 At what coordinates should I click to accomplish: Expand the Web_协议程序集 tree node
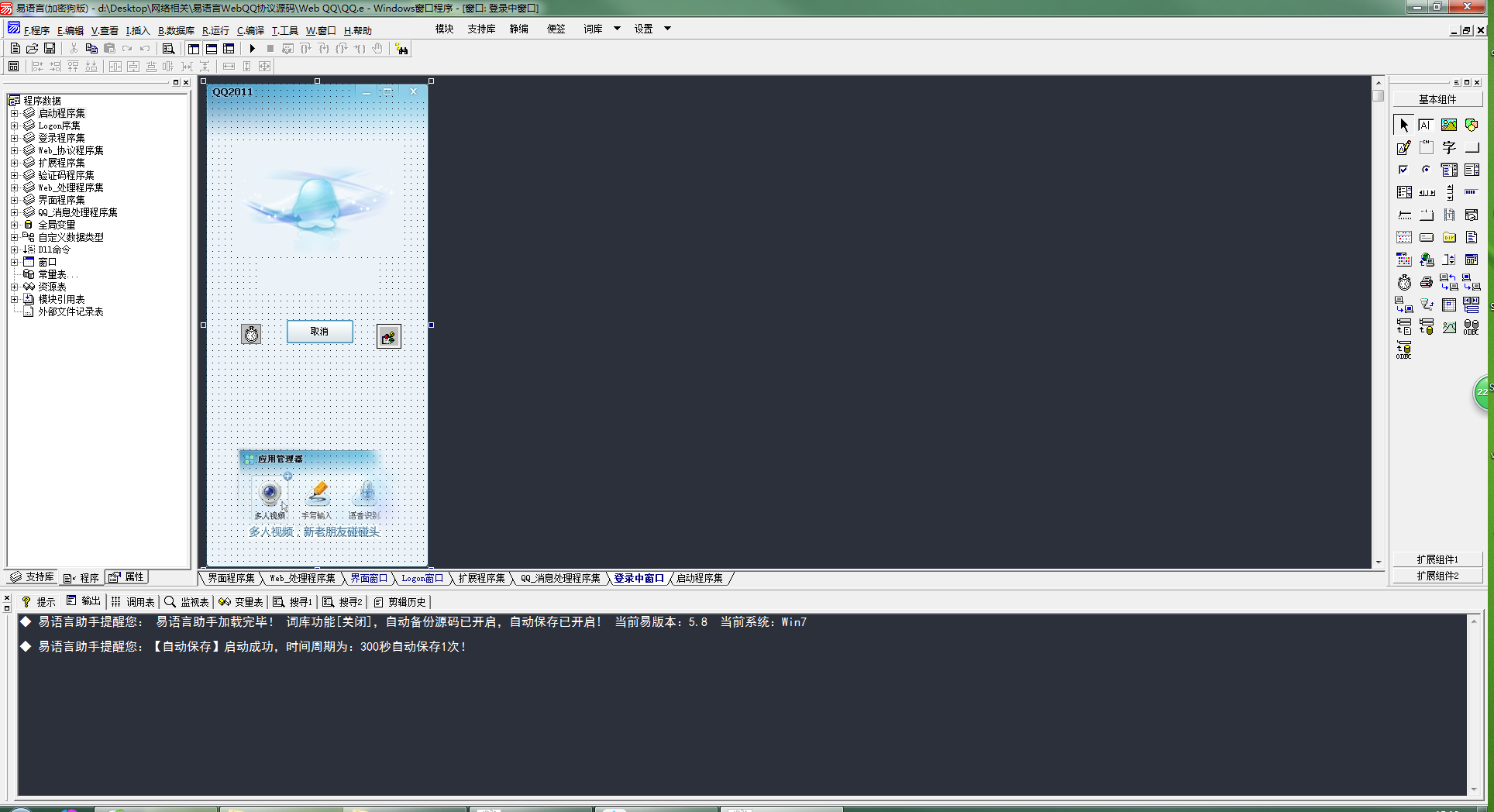coord(14,150)
